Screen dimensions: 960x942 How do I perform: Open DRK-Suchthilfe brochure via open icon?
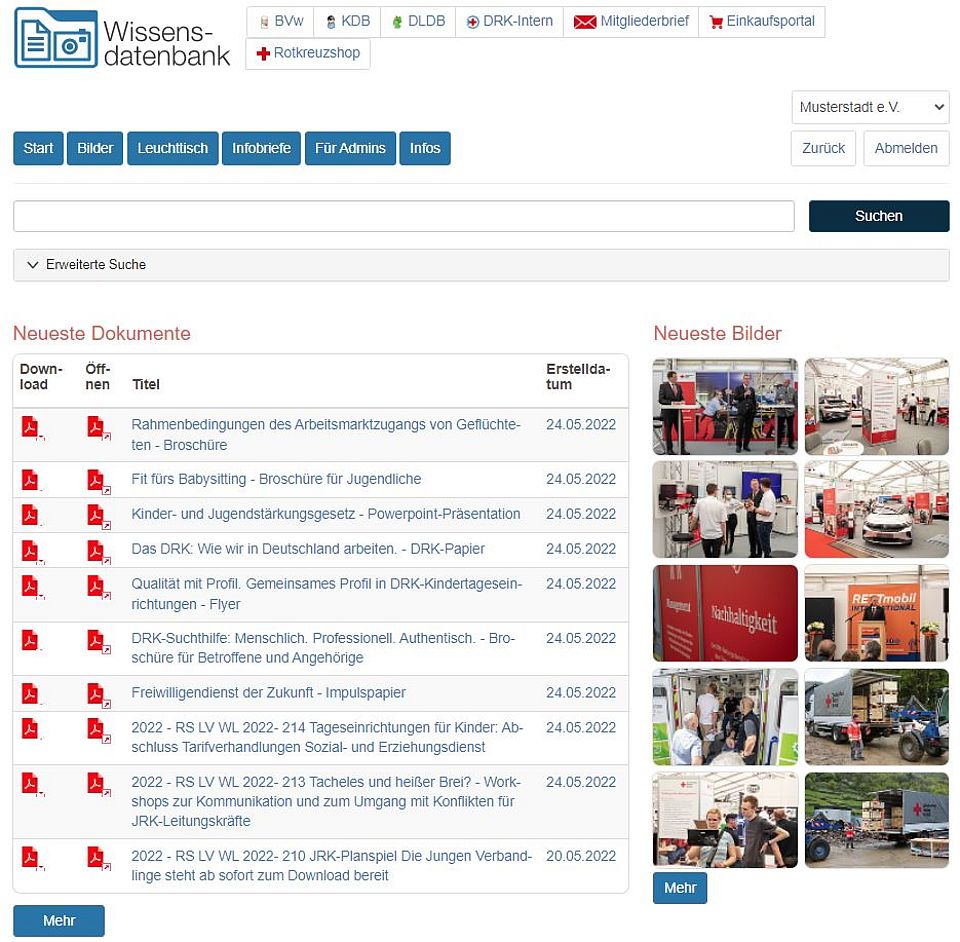pyautogui.click(x=97, y=640)
